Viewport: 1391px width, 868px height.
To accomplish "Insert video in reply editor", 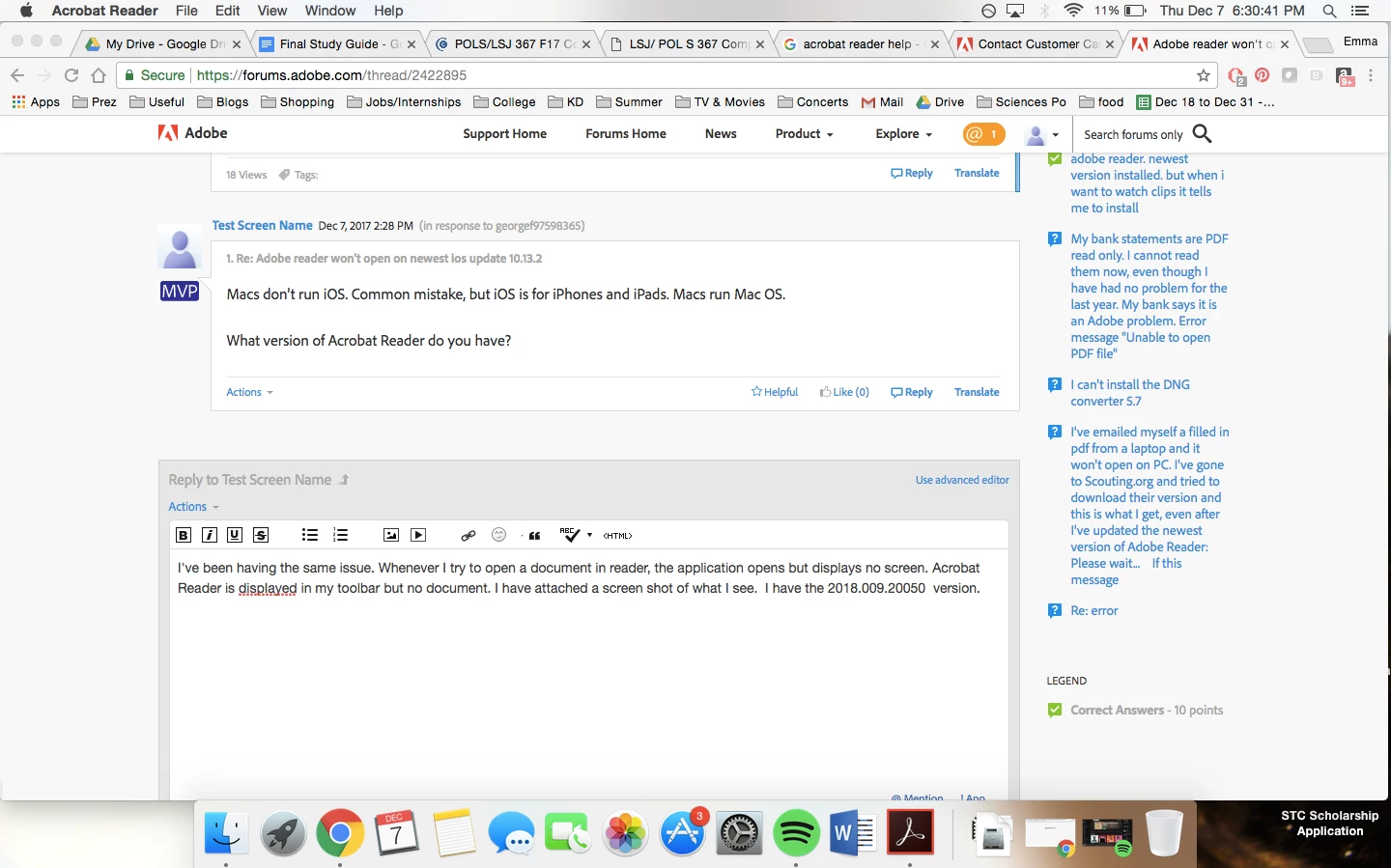I will (418, 535).
